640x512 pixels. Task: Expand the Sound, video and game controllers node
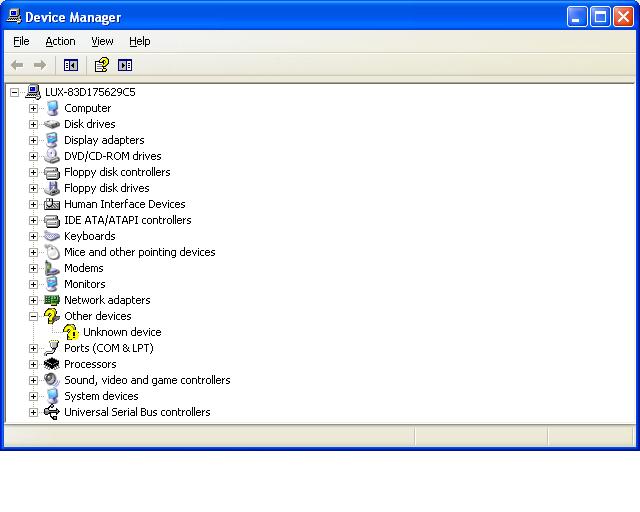(x=33, y=380)
